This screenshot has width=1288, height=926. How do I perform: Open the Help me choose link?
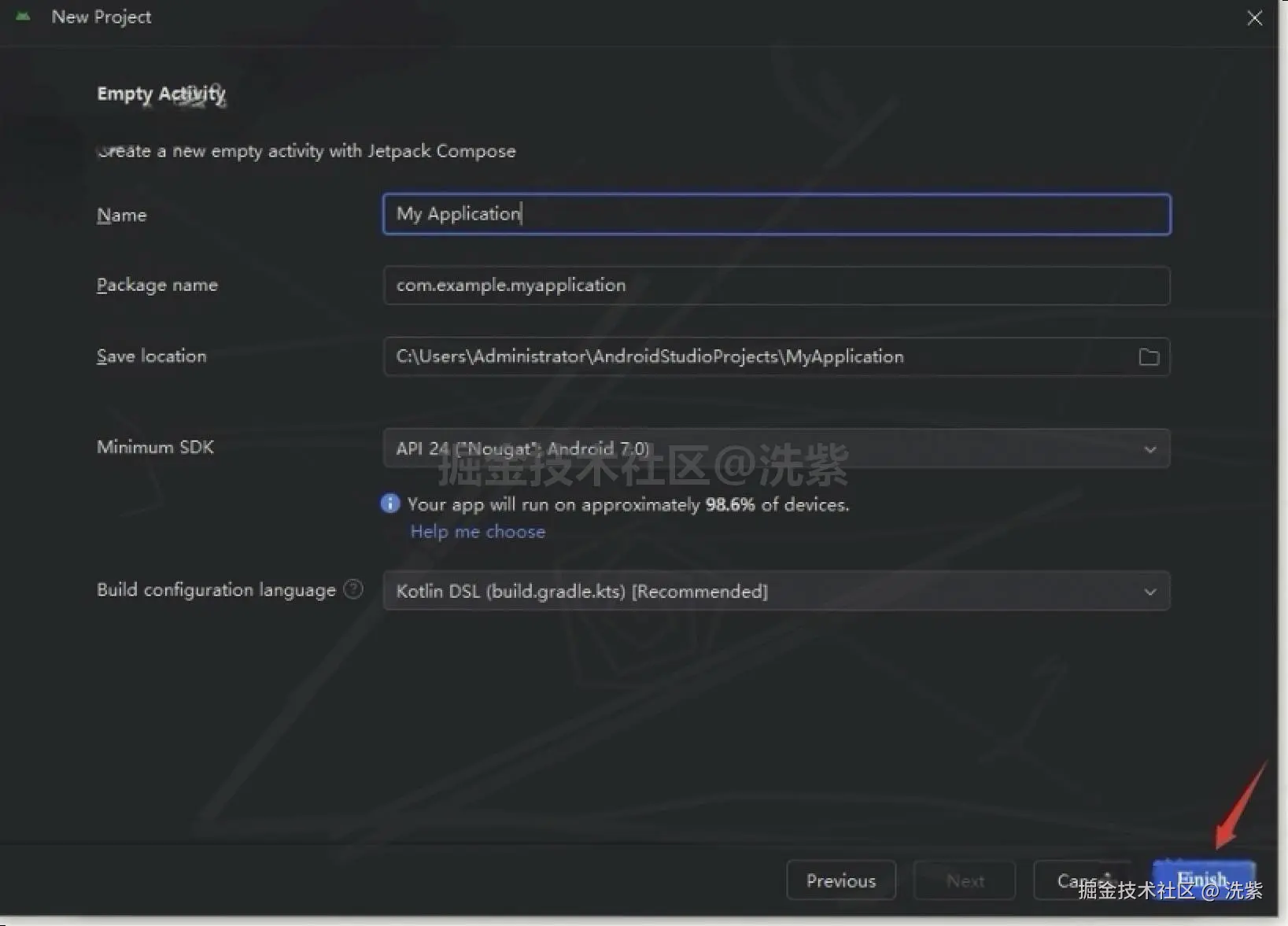click(x=477, y=531)
